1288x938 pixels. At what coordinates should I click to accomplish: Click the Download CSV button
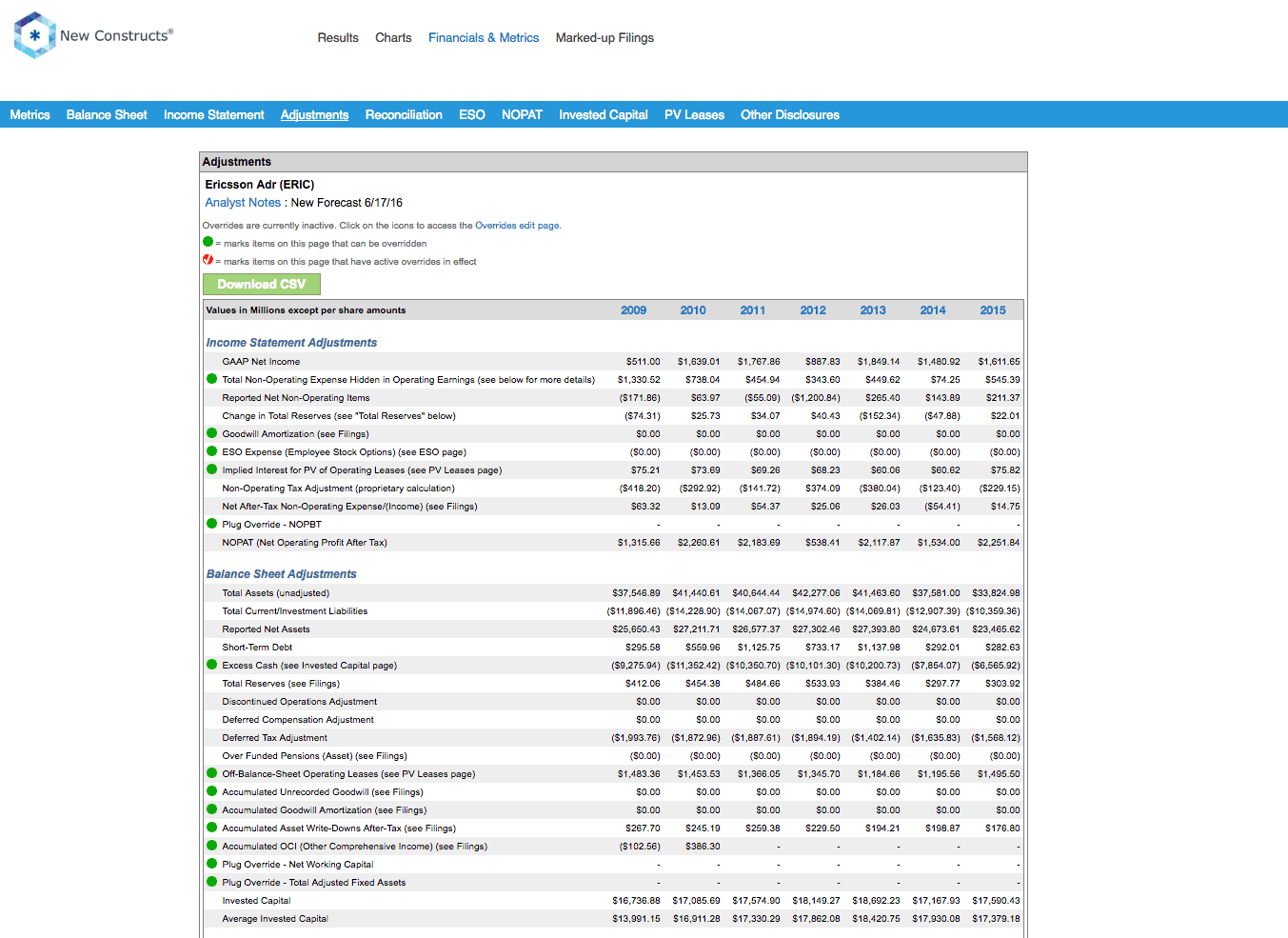262,284
